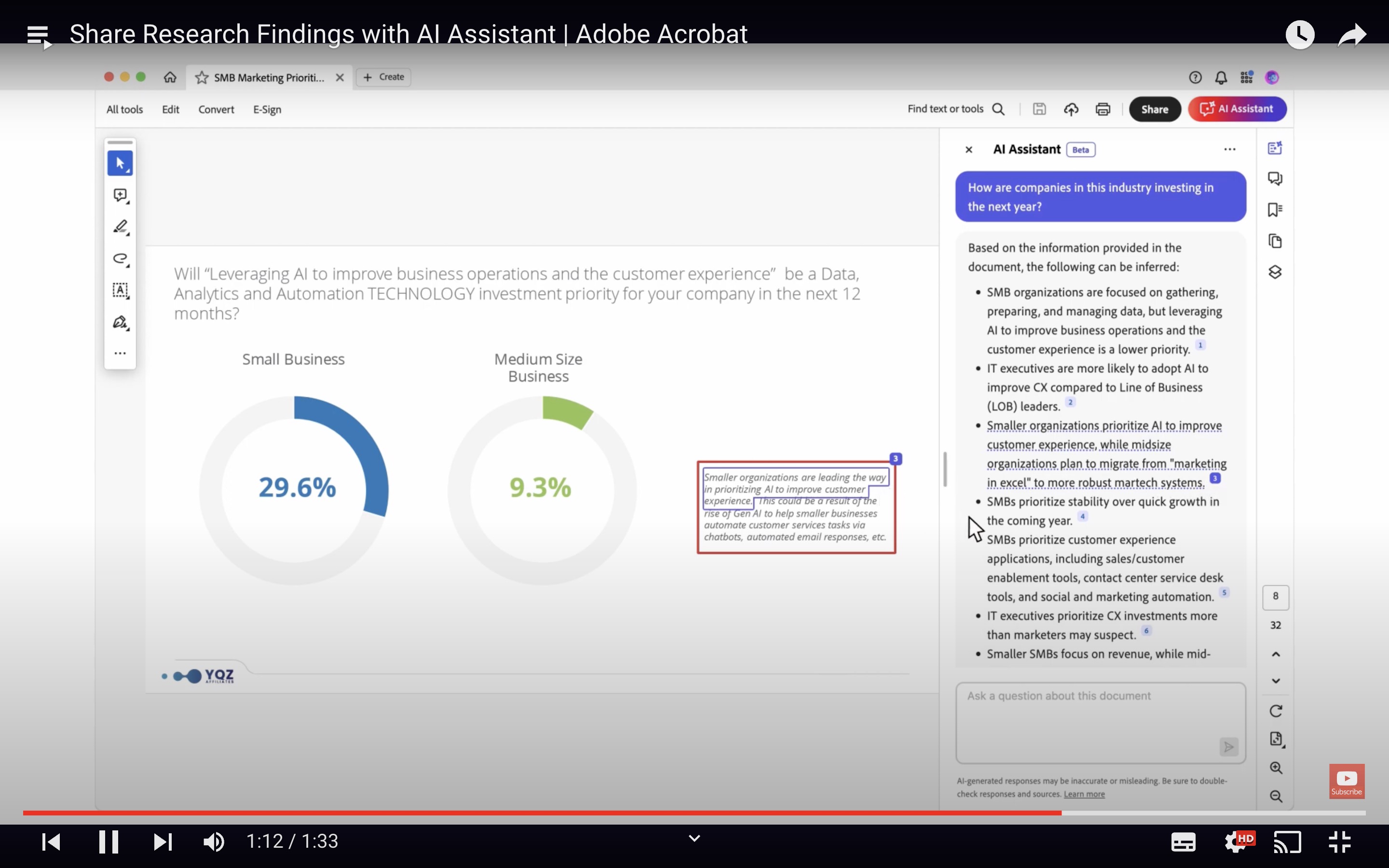This screenshot has width=1389, height=868.
Task: Click citation 4 after 'the coming year'
Action: click(x=1082, y=516)
